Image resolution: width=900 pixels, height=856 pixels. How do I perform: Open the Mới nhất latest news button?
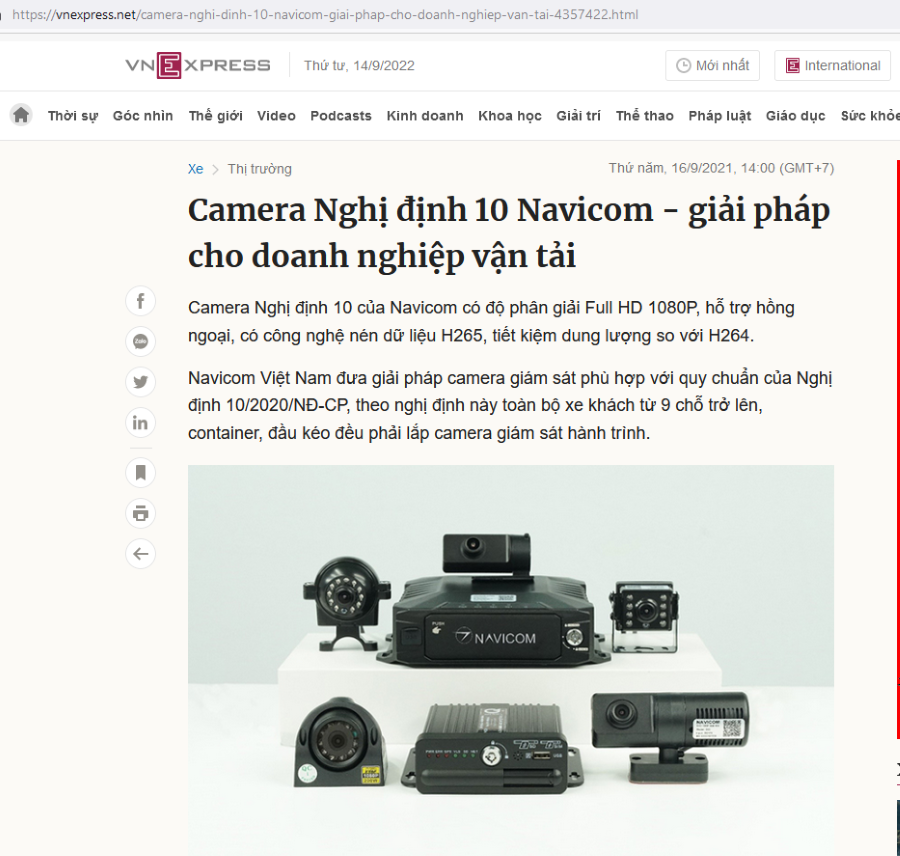tap(712, 66)
